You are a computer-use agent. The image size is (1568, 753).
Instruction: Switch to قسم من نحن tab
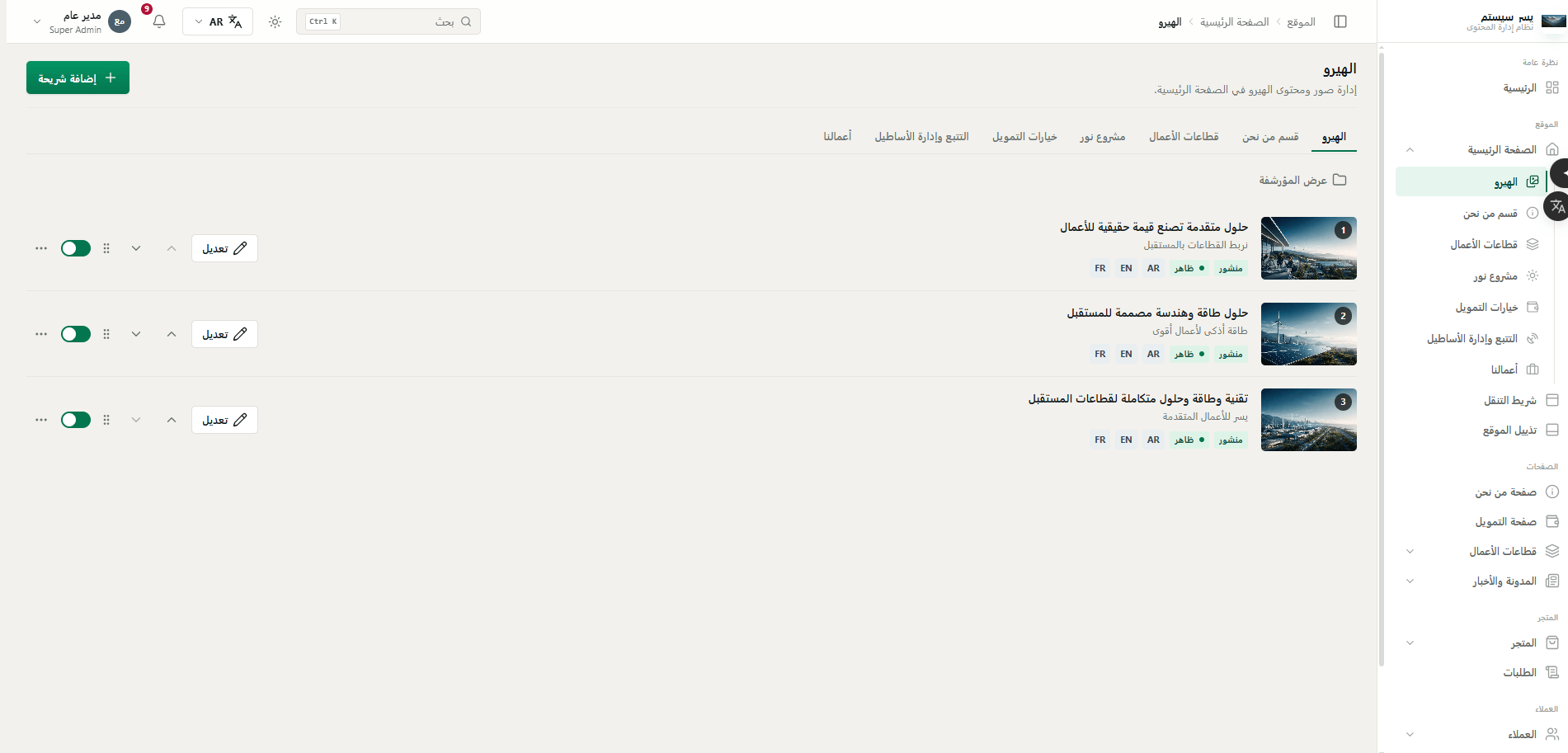tap(1270, 136)
